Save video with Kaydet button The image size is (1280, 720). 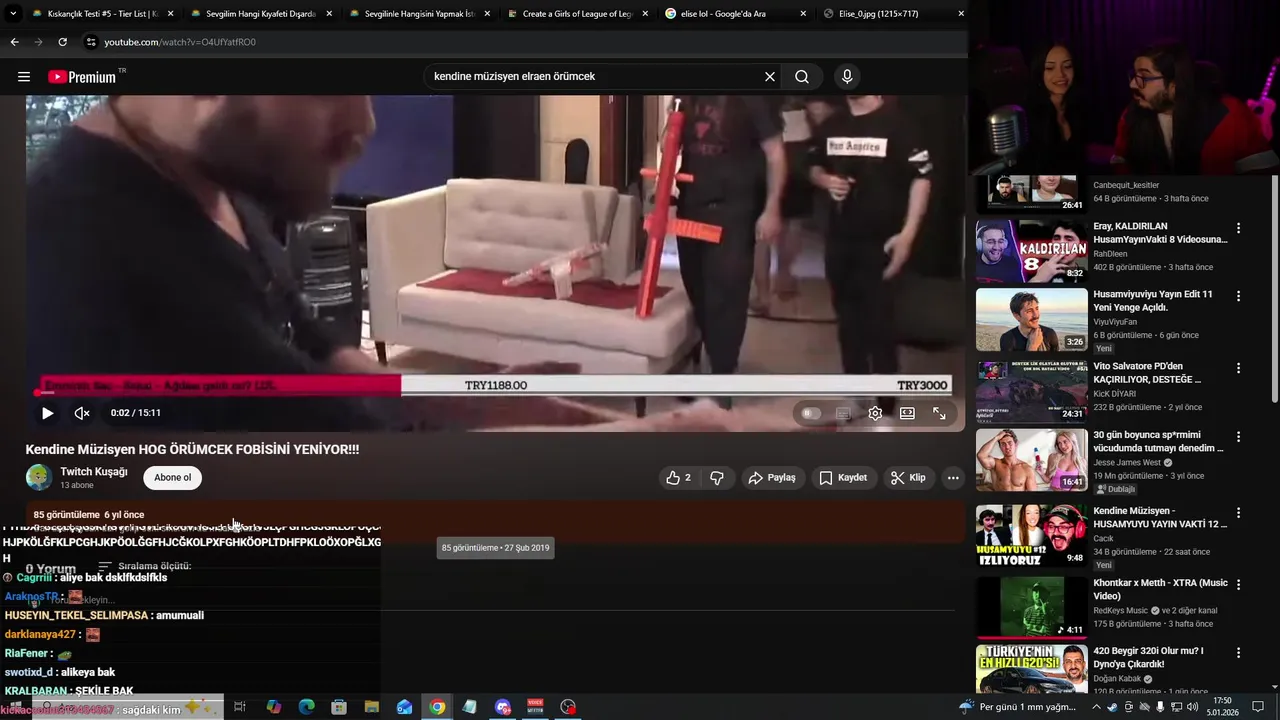click(843, 478)
